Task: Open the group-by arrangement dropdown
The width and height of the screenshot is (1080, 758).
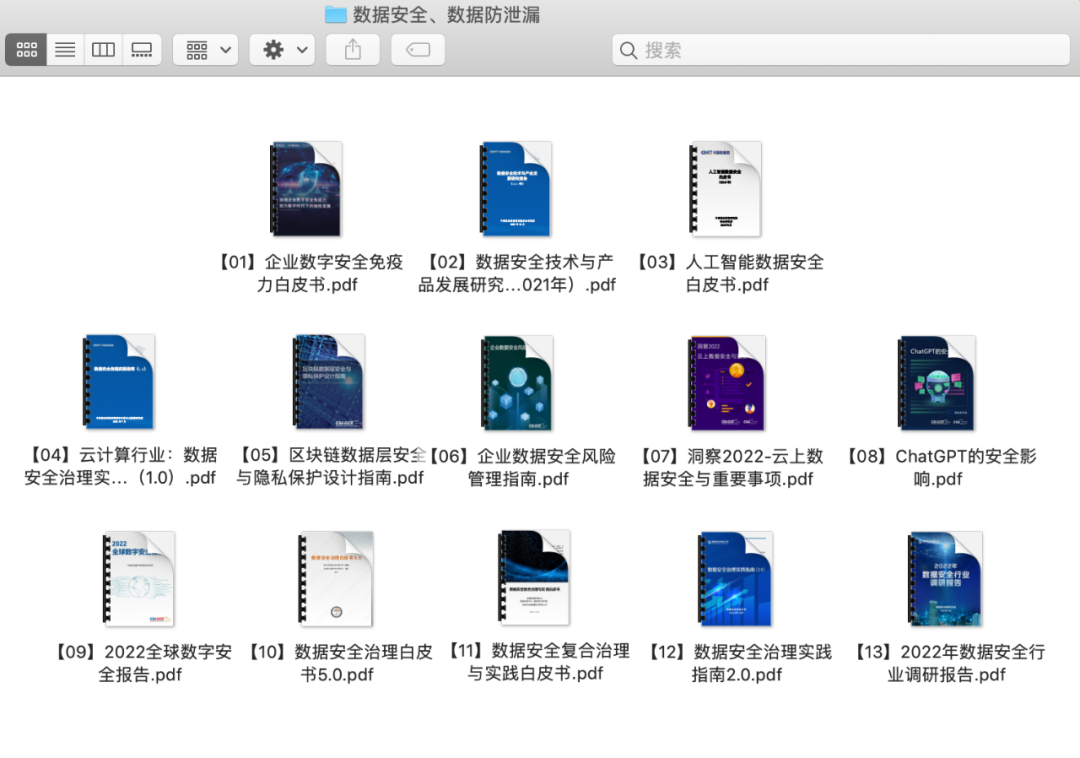Action: [206, 50]
